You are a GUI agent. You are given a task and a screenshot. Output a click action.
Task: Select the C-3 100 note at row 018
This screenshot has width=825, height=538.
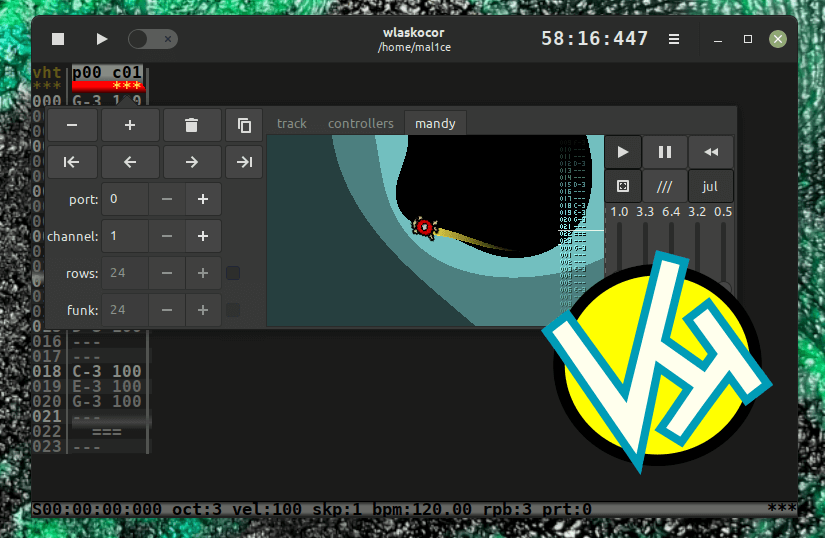[107, 371]
